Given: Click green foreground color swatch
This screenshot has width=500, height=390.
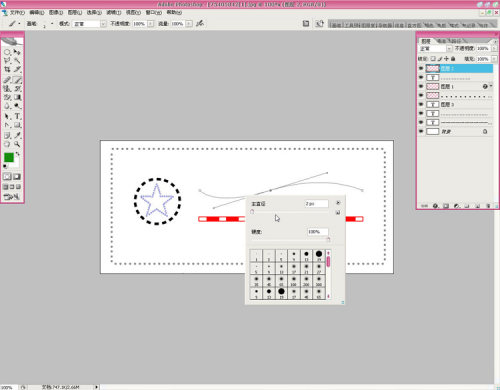Looking at the screenshot, I should (9, 157).
